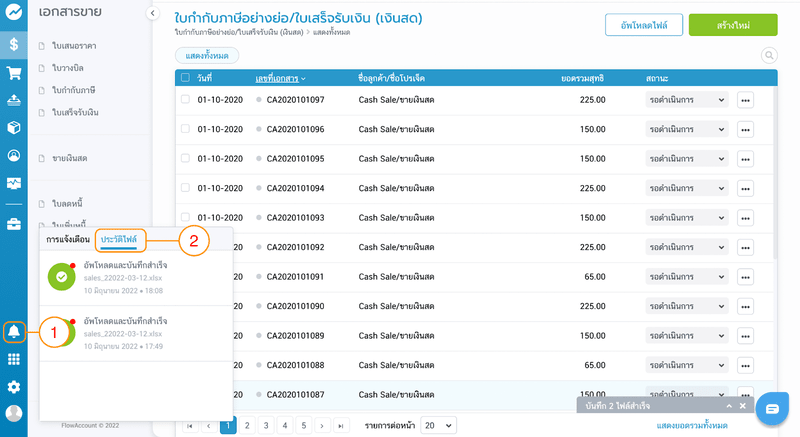Open ใบวางบิล in the sidebar menu
The width and height of the screenshot is (800, 437).
coord(68,68)
